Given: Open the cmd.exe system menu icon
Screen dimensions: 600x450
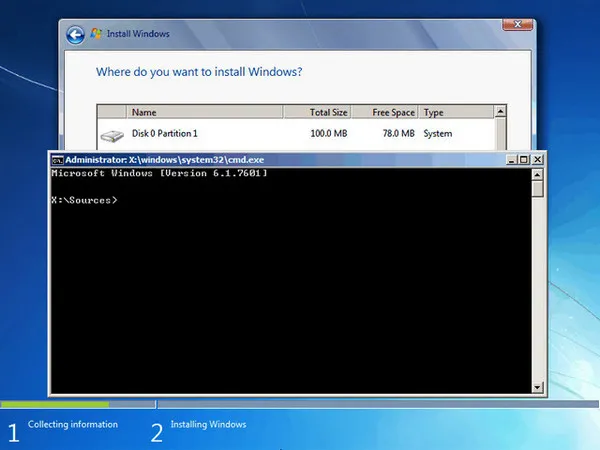Looking at the screenshot, I should pos(57,160).
